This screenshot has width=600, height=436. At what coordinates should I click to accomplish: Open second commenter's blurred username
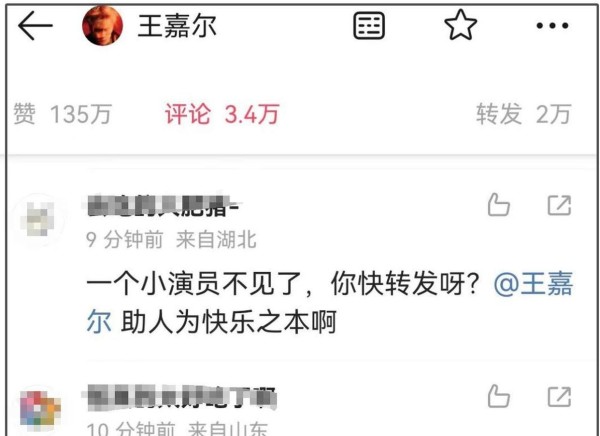pyautogui.click(x=181, y=397)
